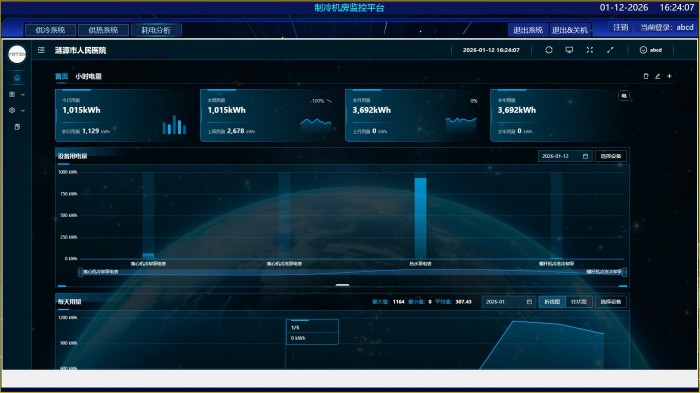
Task: Expand the settings gear chevron in sidebar
Action: coord(23,110)
